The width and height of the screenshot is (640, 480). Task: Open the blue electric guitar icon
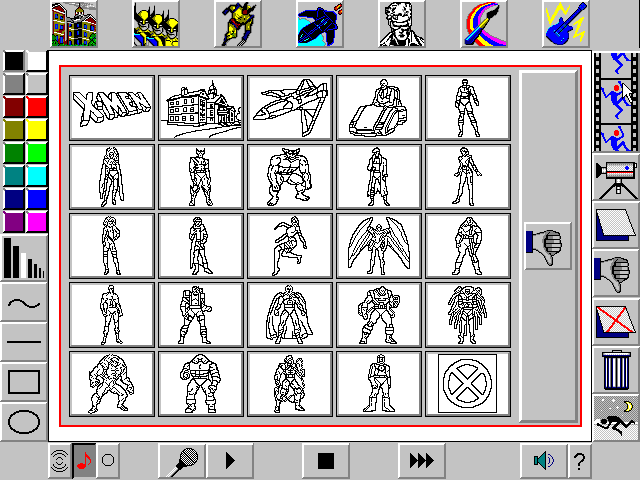(566, 24)
